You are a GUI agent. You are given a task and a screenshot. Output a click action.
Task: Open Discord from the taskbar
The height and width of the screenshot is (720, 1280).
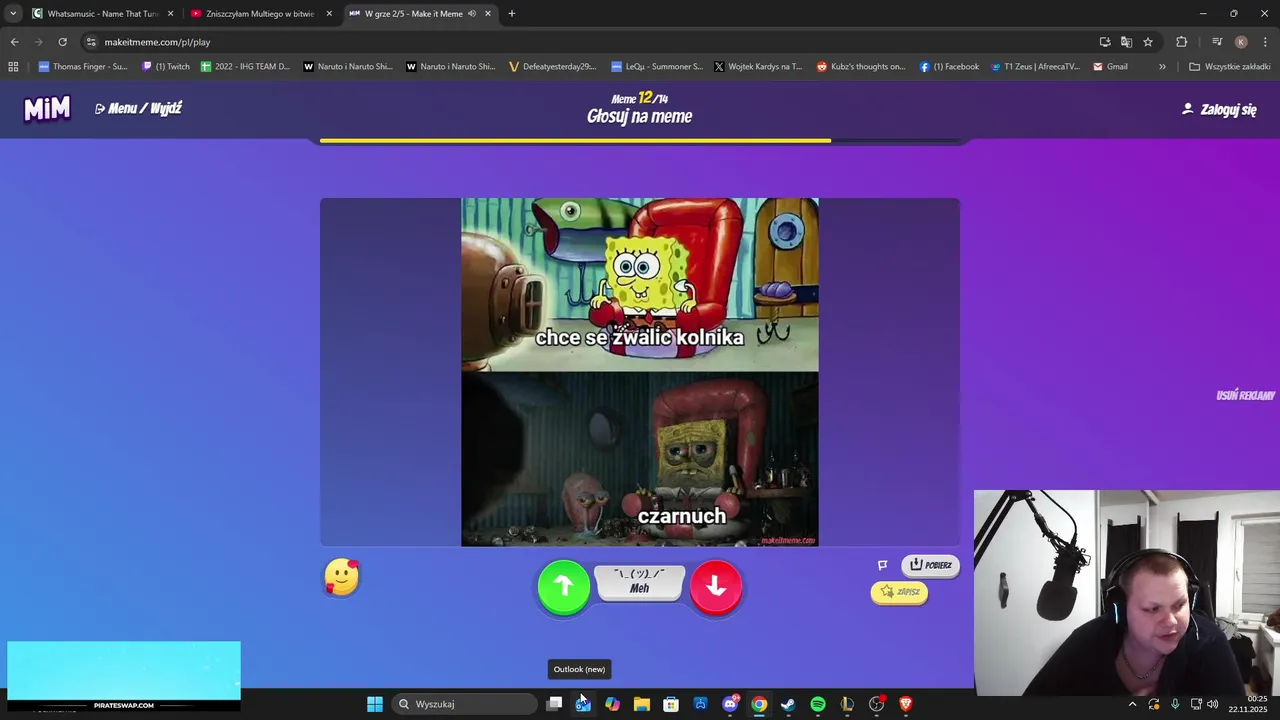pyautogui.click(x=730, y=704)
